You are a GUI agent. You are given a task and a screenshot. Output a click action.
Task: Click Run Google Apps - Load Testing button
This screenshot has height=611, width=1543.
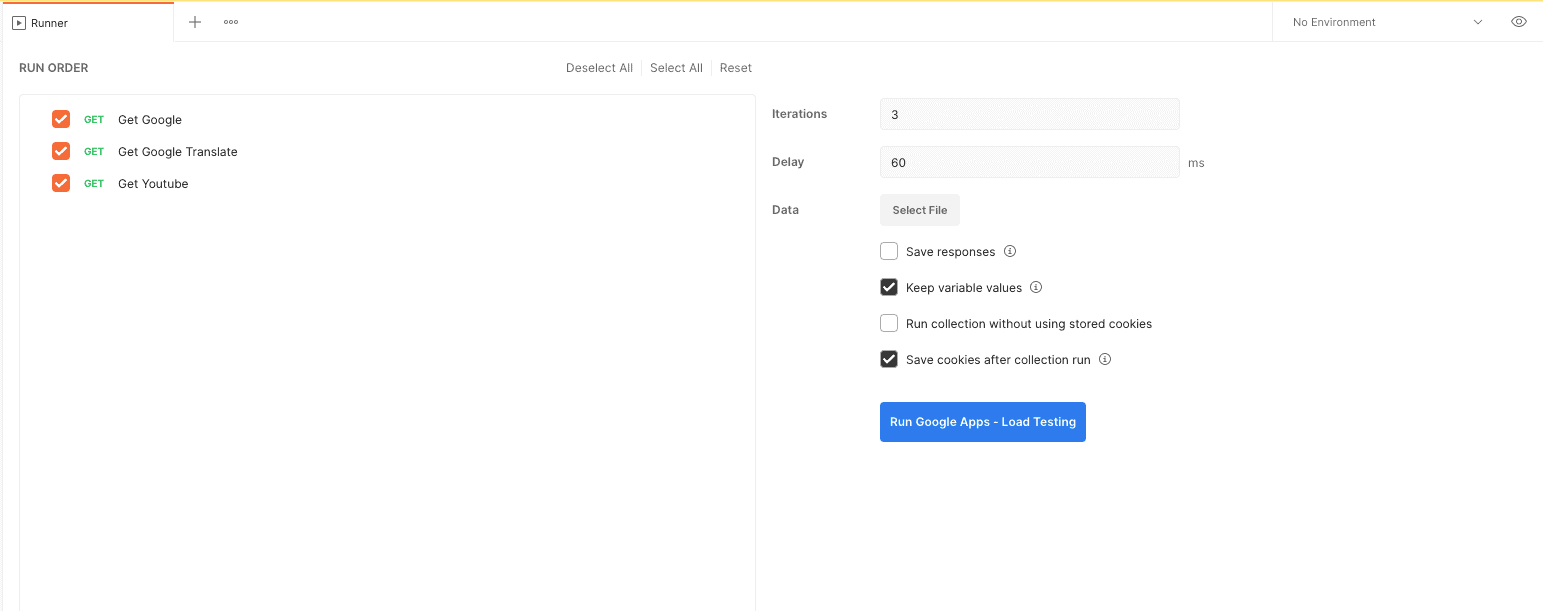pos(983,422)
